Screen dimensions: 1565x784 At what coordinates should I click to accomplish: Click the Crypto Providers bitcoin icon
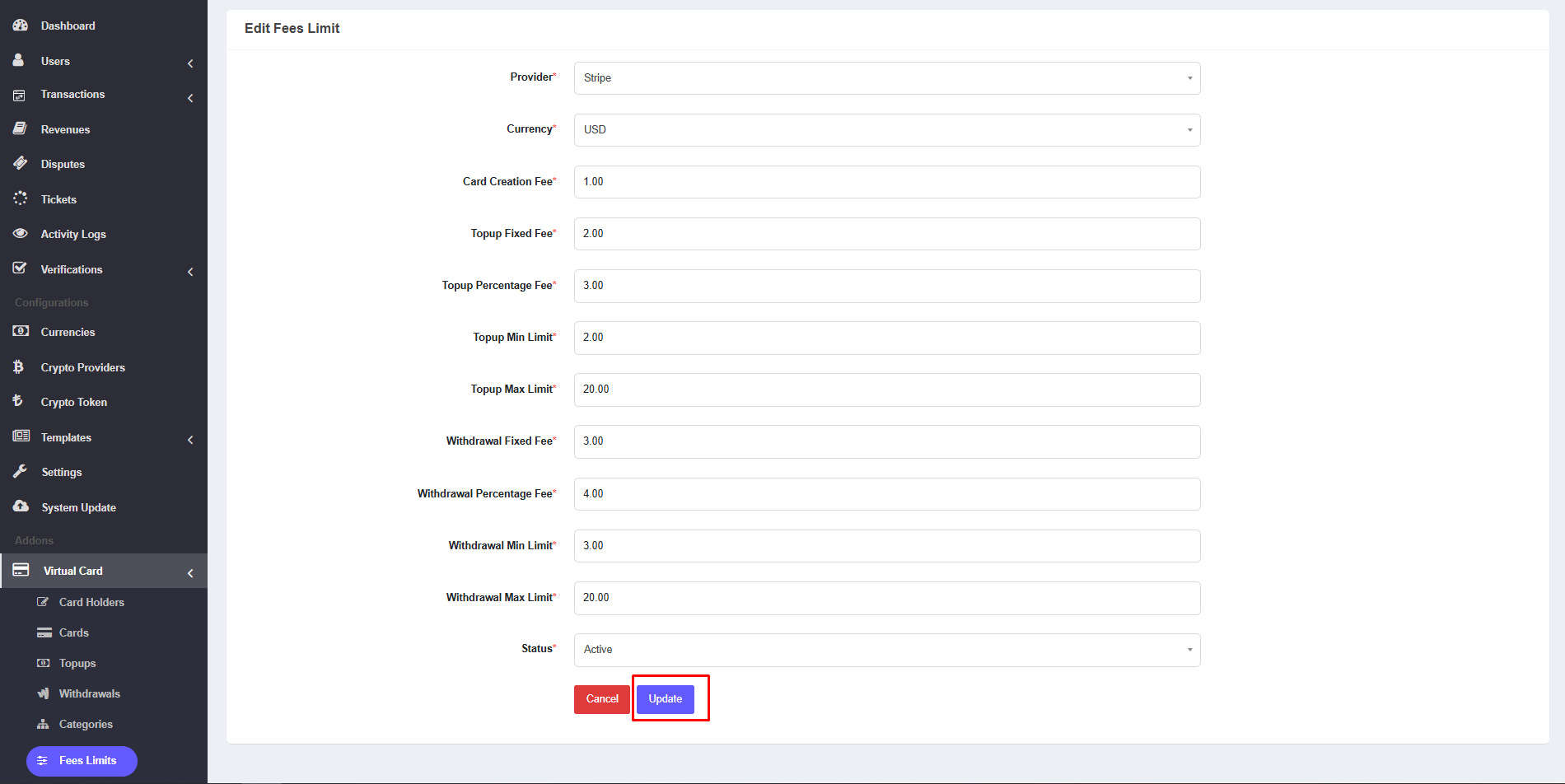click(19, 367)
